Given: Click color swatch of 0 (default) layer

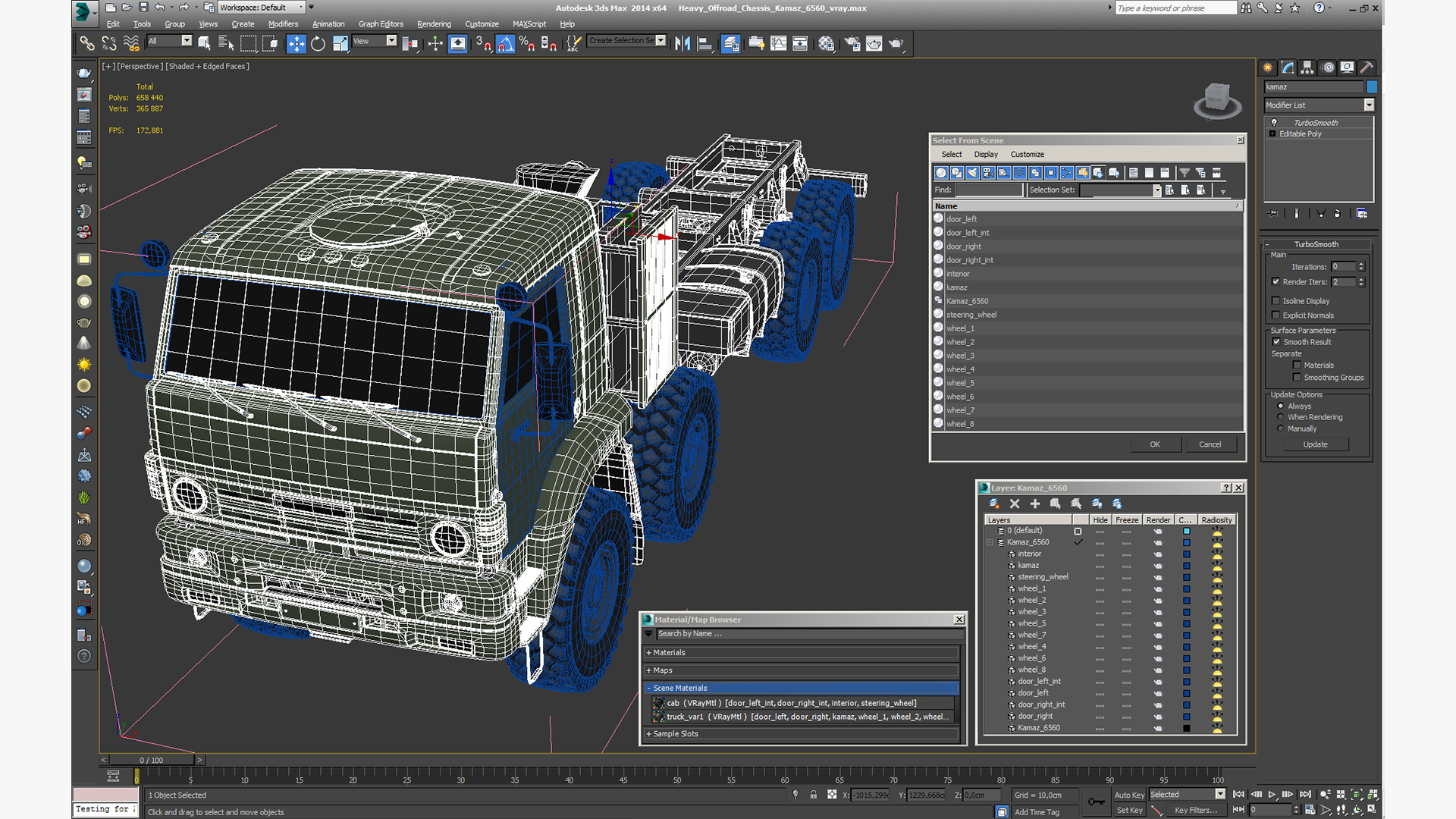Looking at the screenshot, I should 1187,531.
